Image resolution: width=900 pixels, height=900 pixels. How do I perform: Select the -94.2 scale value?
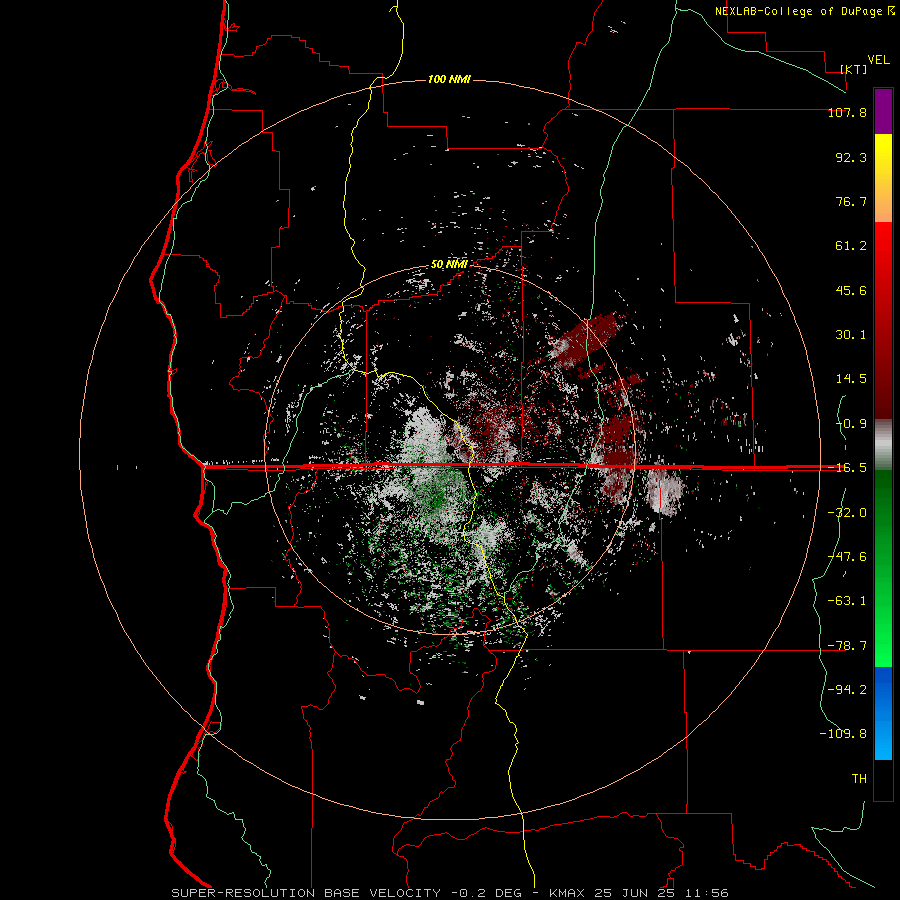pos(847,689)
